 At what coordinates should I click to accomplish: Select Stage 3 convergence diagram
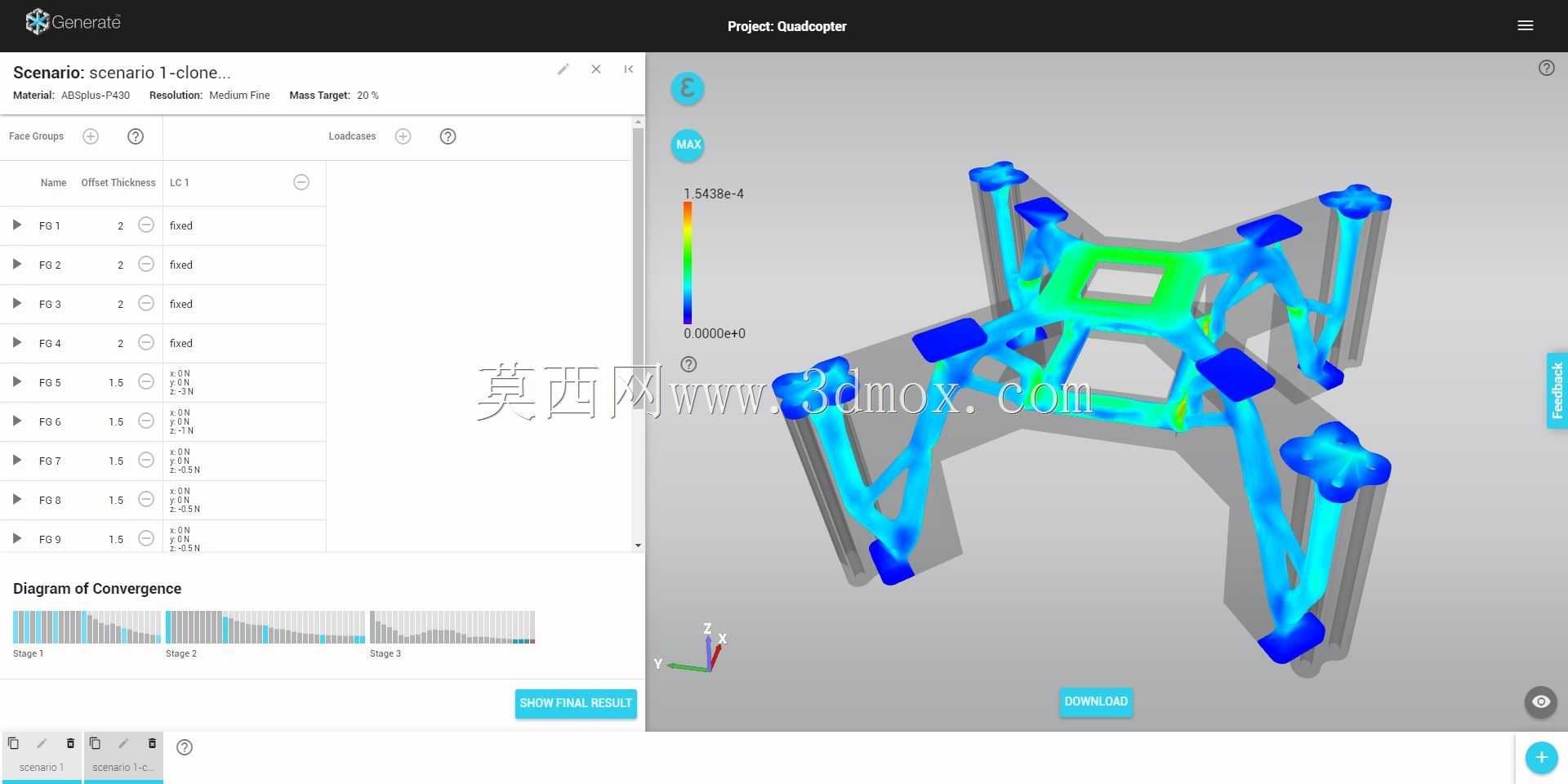click(452, 627)
